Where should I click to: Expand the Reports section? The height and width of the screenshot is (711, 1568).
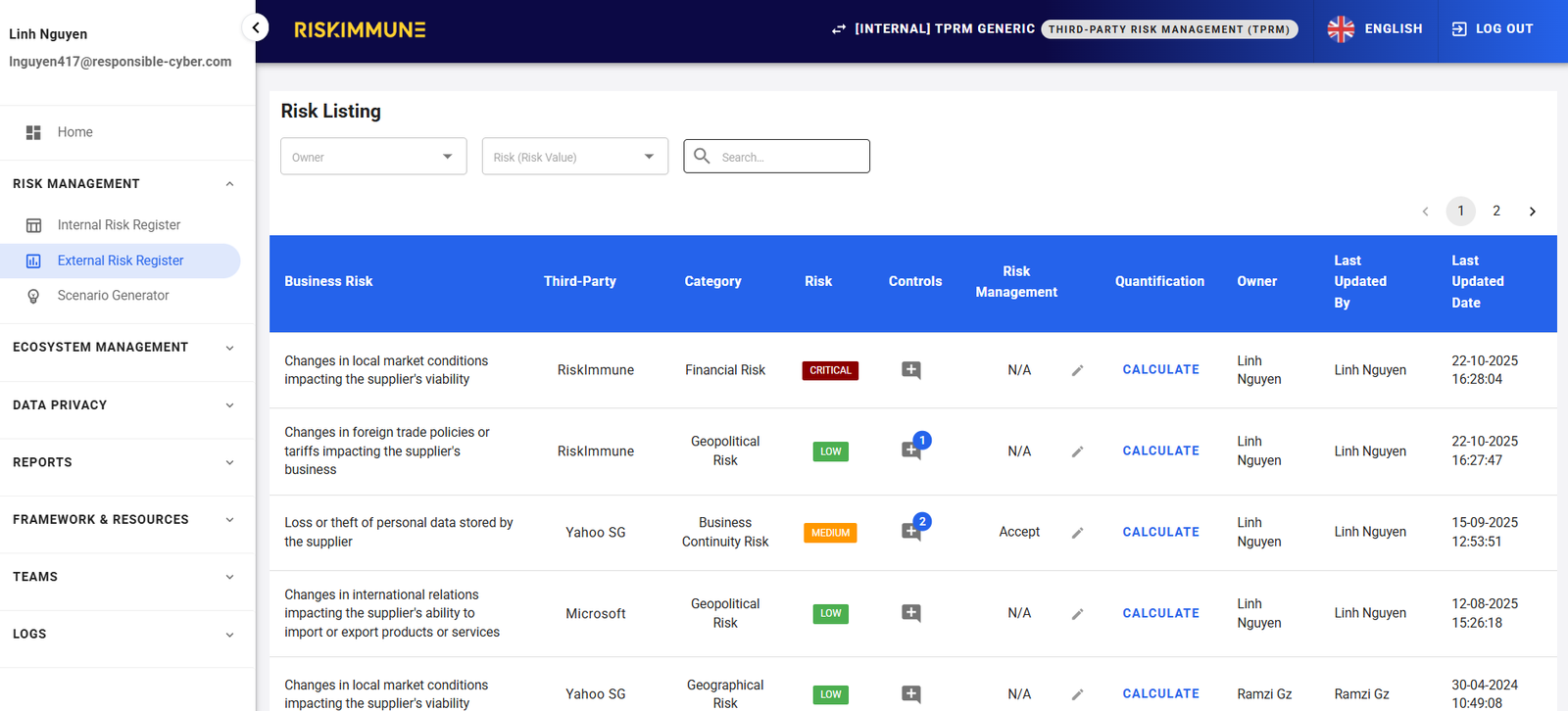(x=122, y=462)
